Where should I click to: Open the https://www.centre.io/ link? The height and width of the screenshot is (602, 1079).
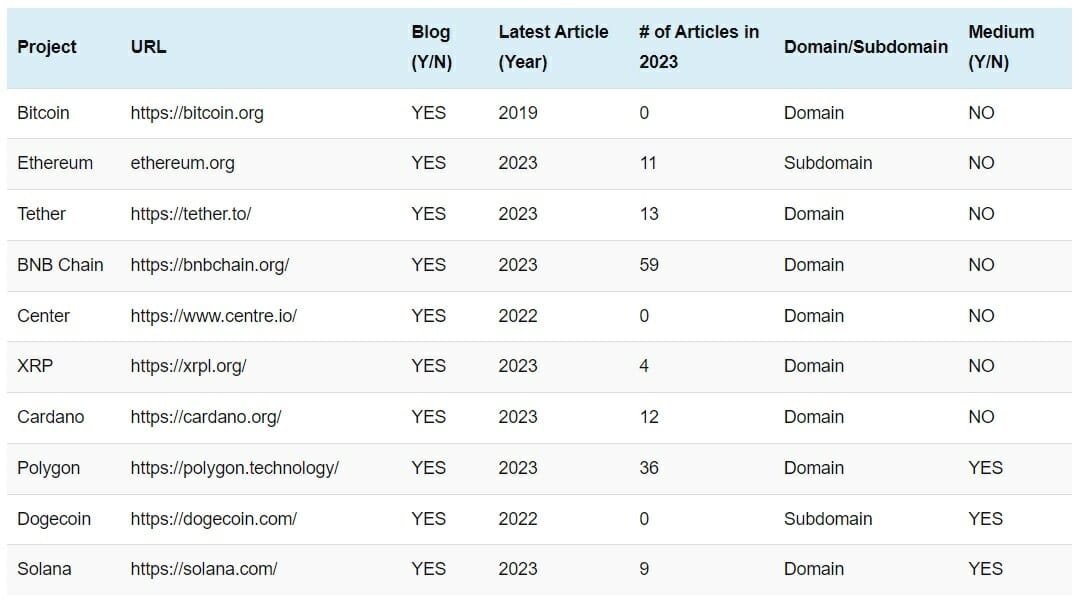pyautogui.click(x=213, y=316)
